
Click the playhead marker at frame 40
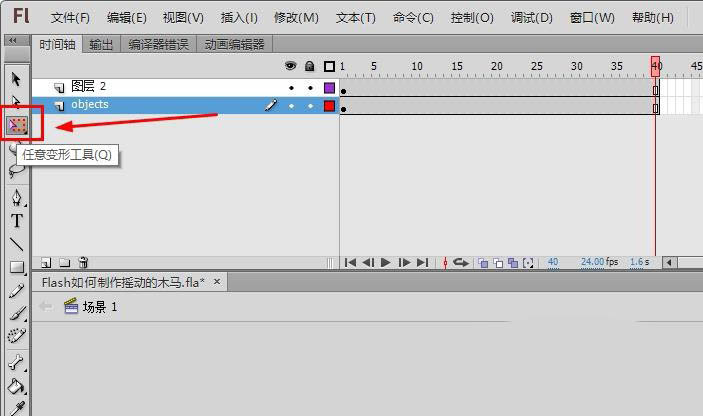coord(655,66)
